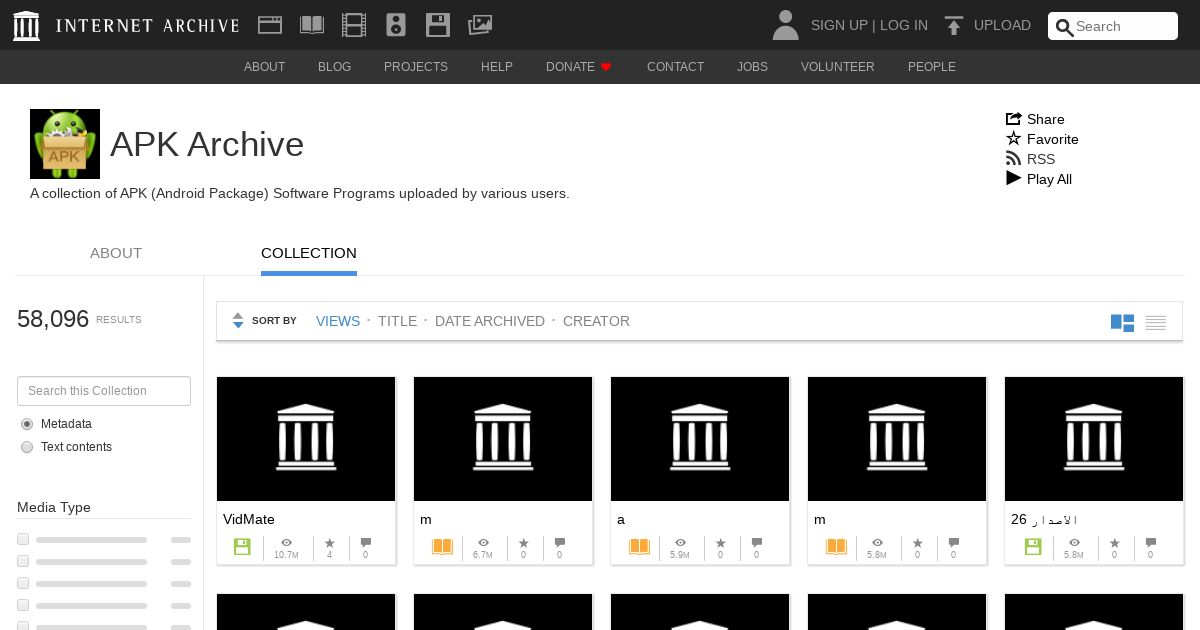This screenshot has width=1200, height=630.
Task: Open the software floppy disk icon
Action: coord(438,25)
